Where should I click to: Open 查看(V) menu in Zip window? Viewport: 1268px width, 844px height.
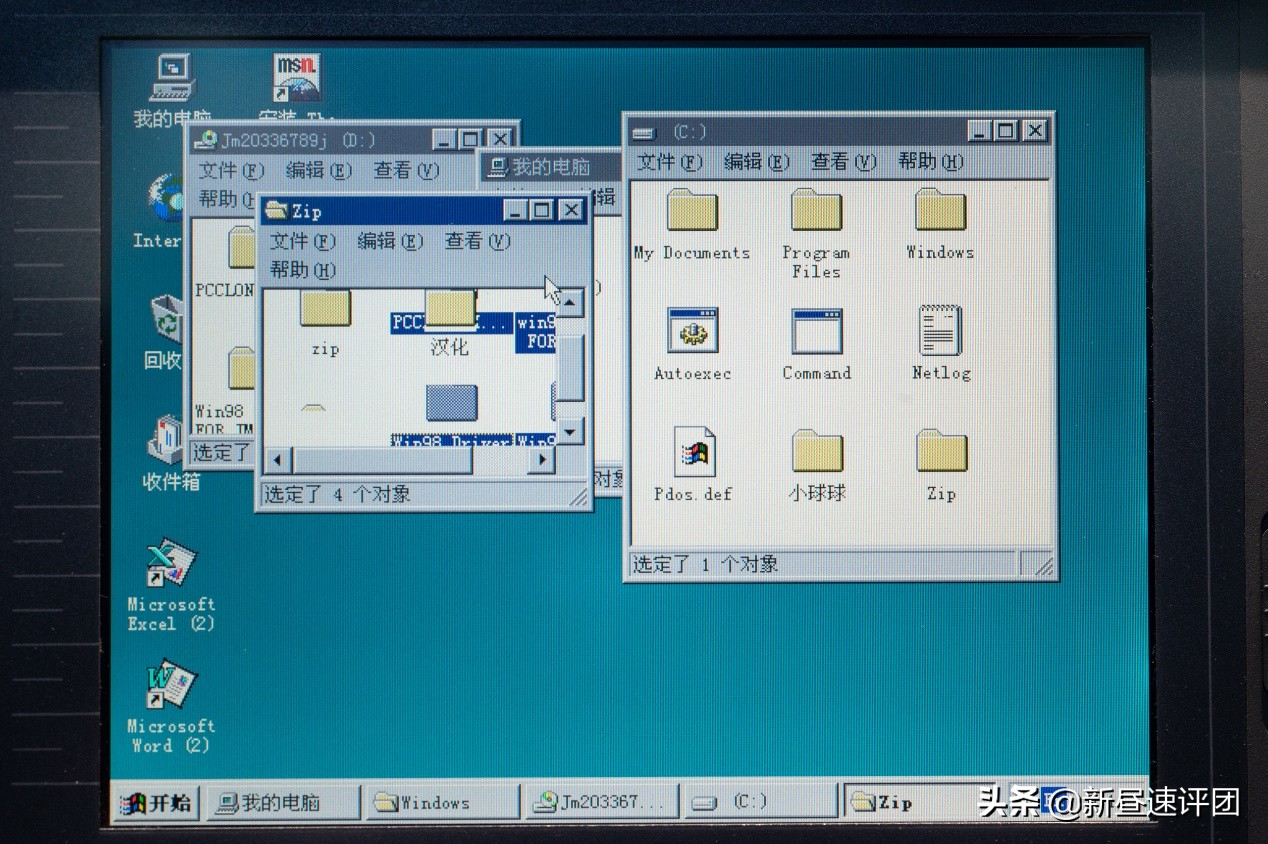click(477, 241)
